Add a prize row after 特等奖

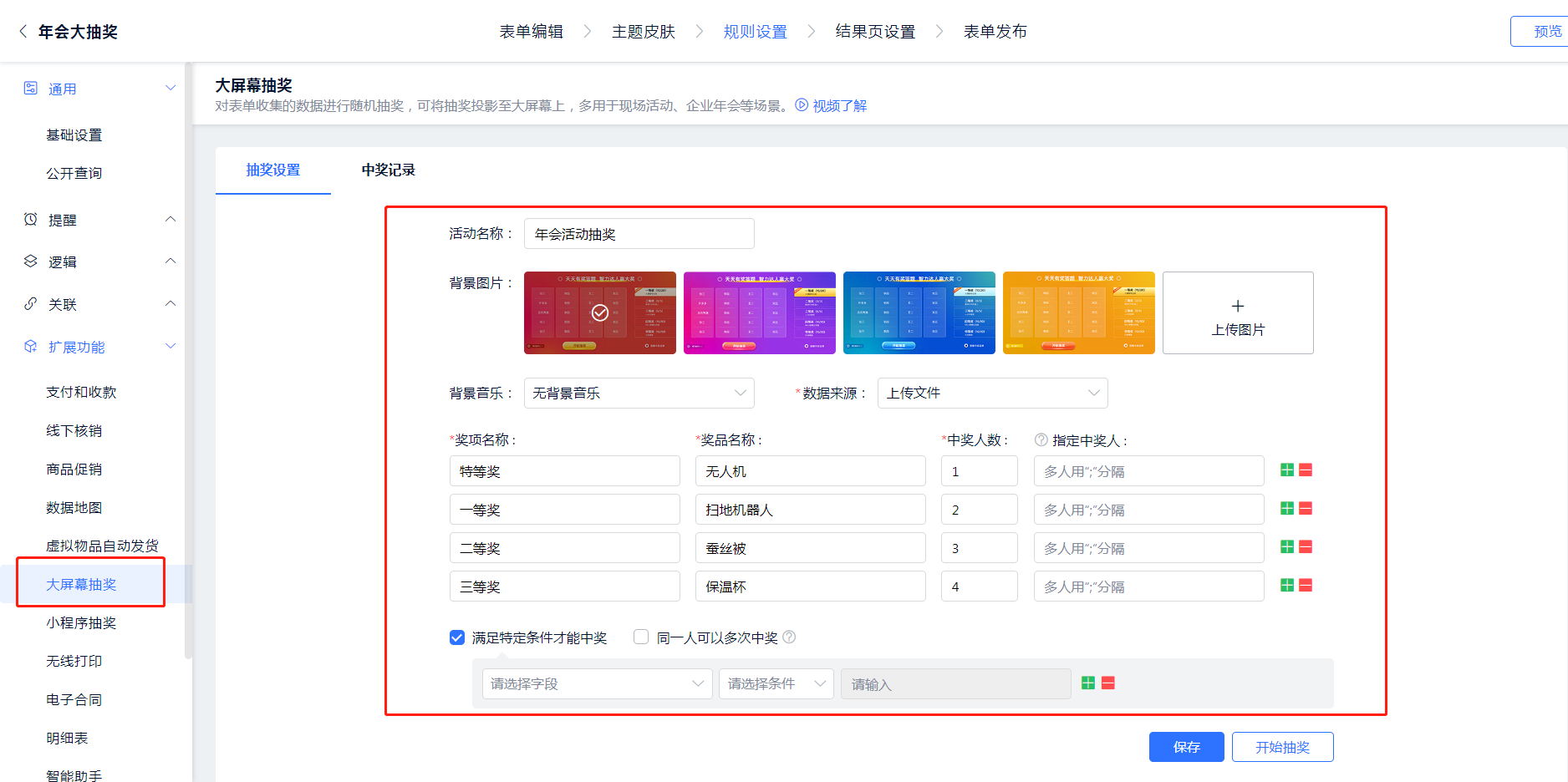(x=1287, y=470)
